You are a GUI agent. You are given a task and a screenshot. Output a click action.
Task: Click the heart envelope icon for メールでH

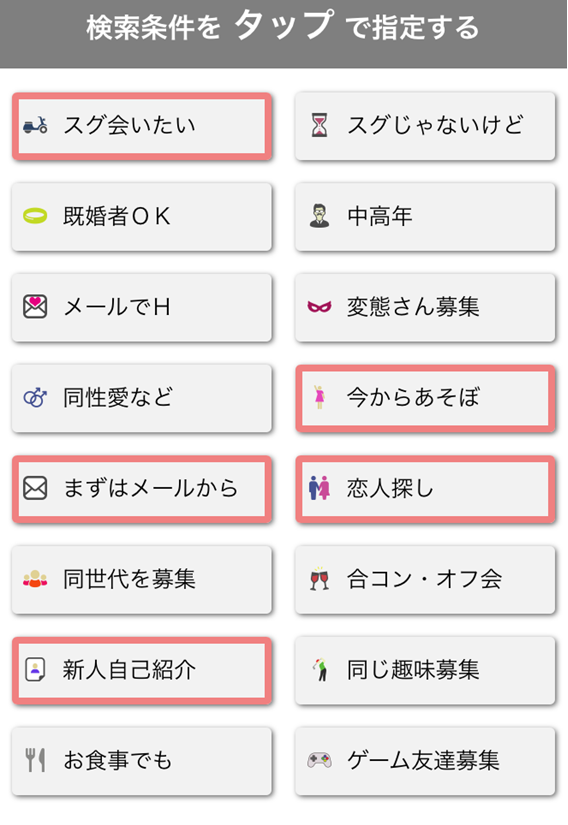pos(35,307)
